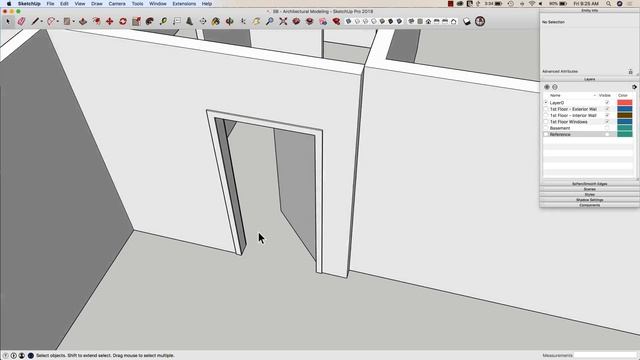
Task: Open the Edit menu
Action: [x=64, y=4]
